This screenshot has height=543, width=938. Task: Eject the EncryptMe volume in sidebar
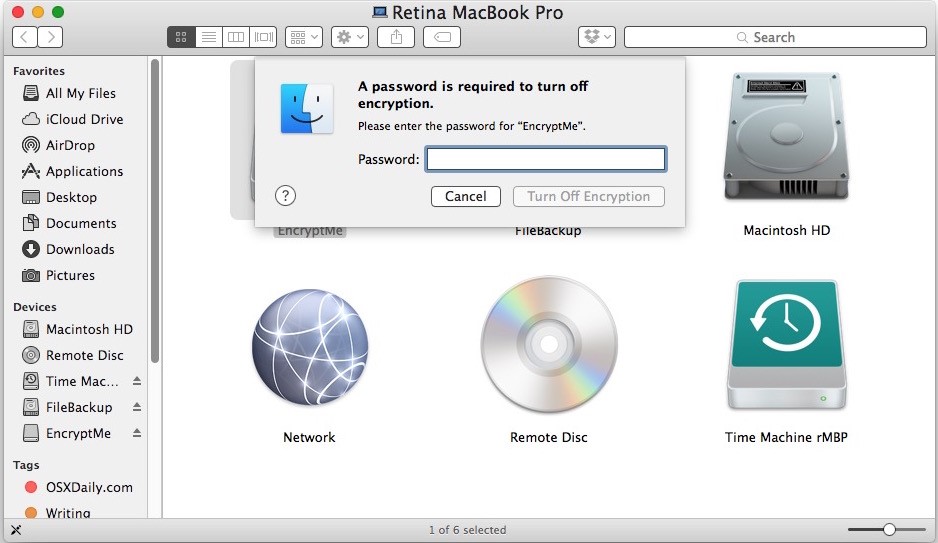point(137,434)
